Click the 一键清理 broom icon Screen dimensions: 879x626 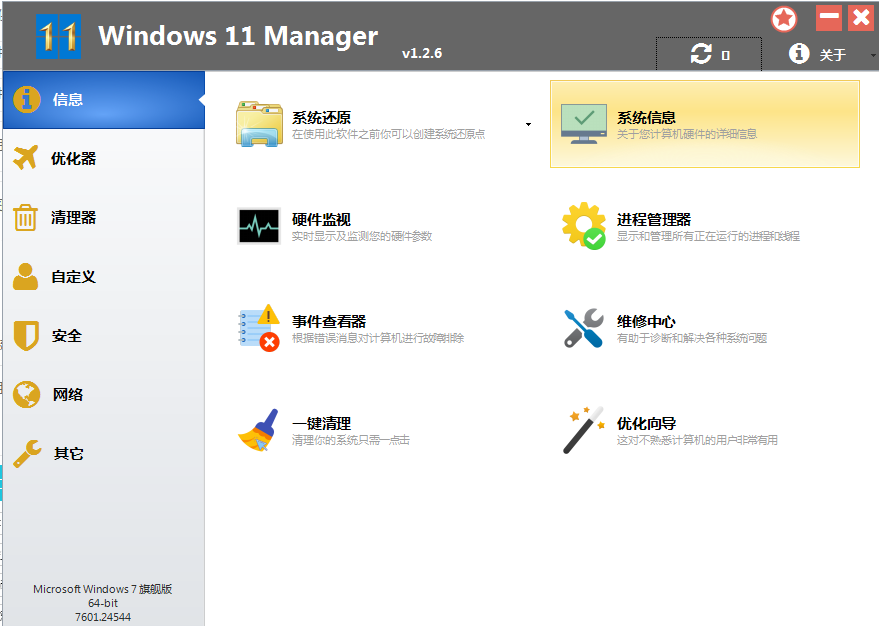click(259, 430)
